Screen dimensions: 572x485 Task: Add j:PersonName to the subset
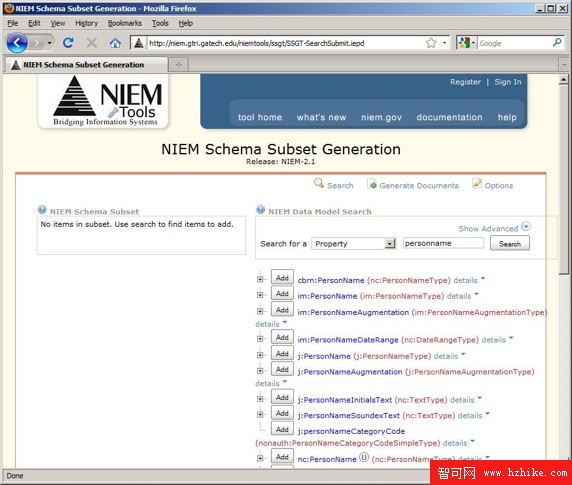[282, 353]
